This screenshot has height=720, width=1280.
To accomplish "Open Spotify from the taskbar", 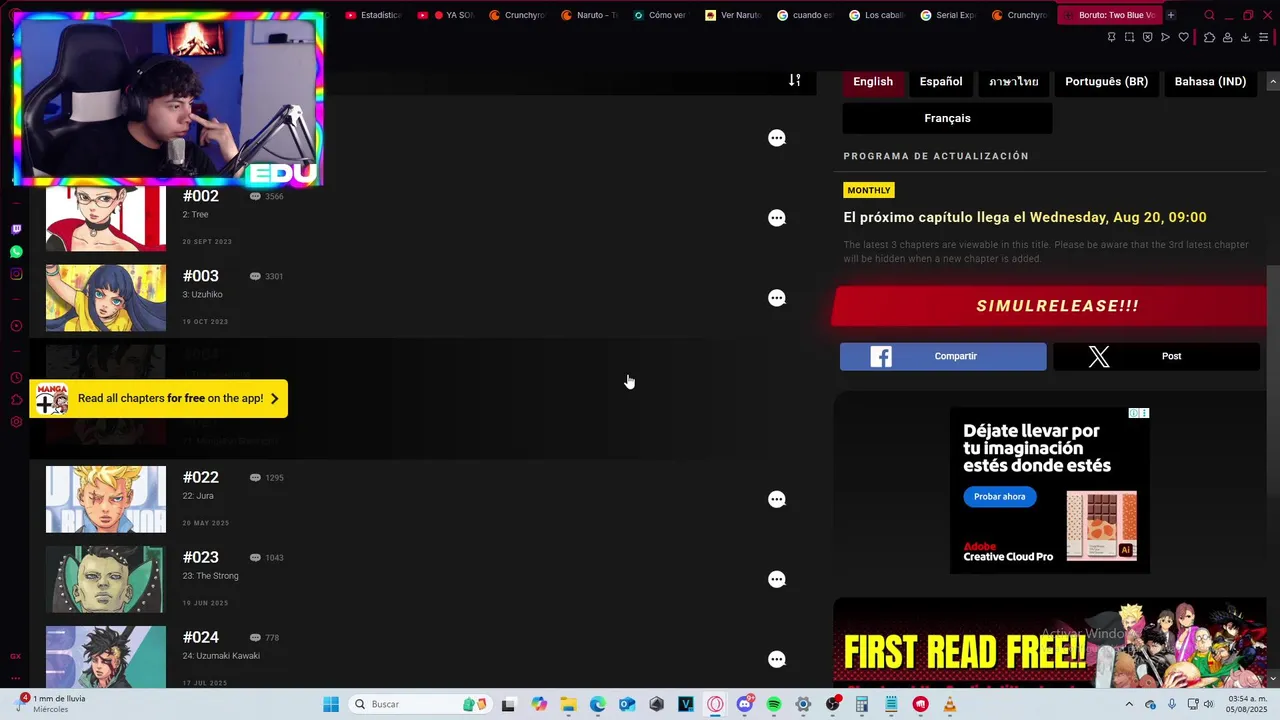I will click(774, 704).
